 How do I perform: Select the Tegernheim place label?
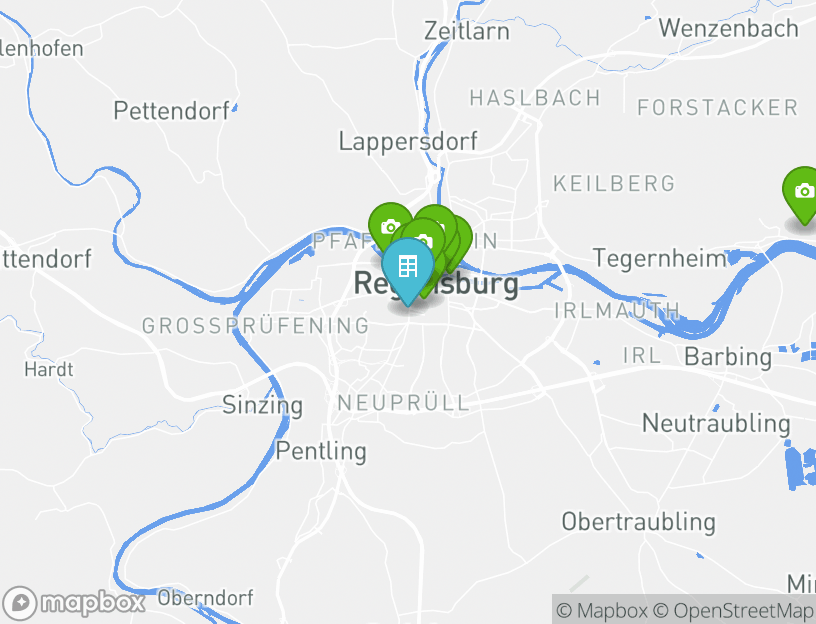pos(660,258)
